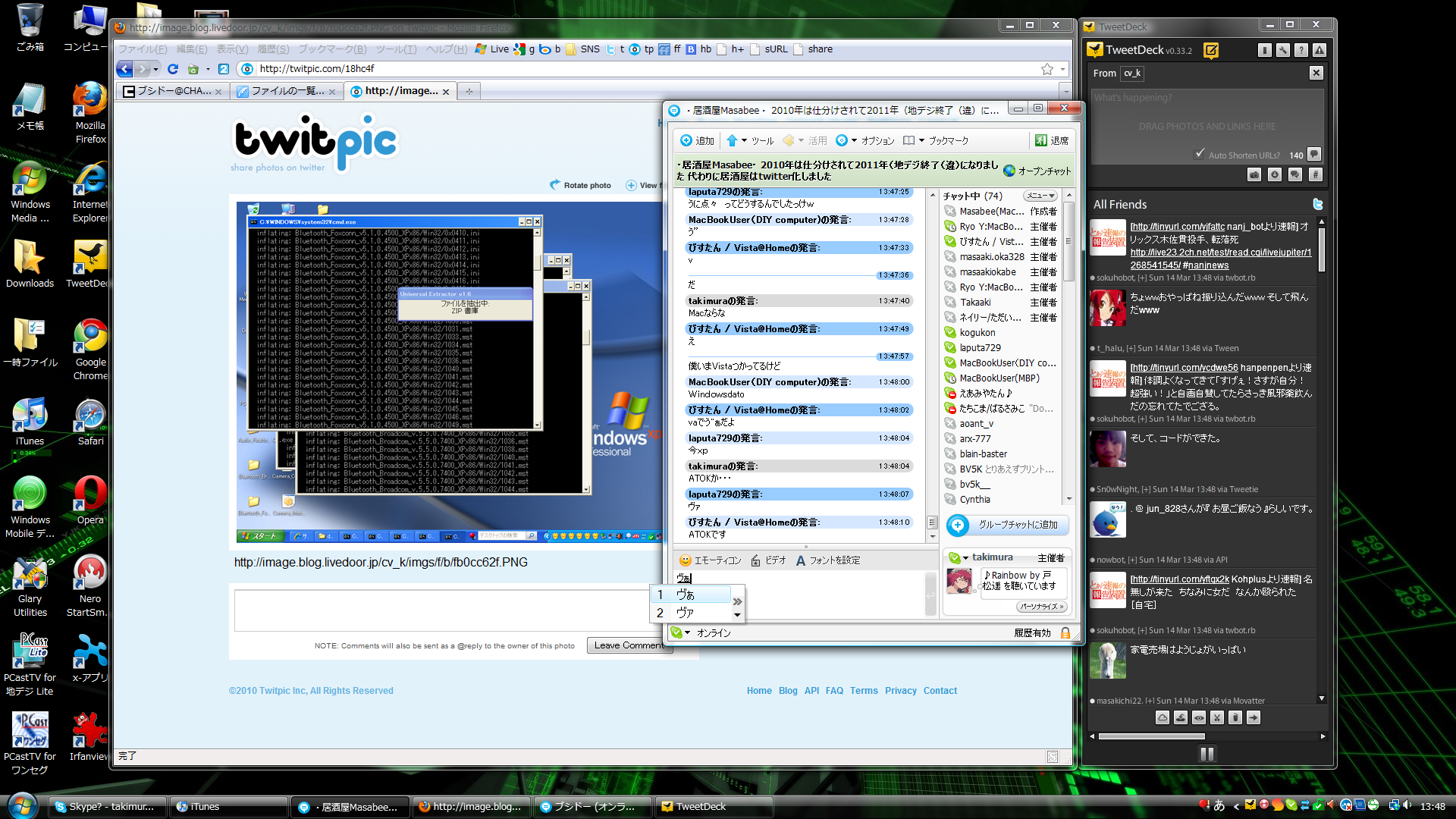1456x819 pixels.
Task: Open the エモーティコン emoticon picker
Action: coord(710,560)
